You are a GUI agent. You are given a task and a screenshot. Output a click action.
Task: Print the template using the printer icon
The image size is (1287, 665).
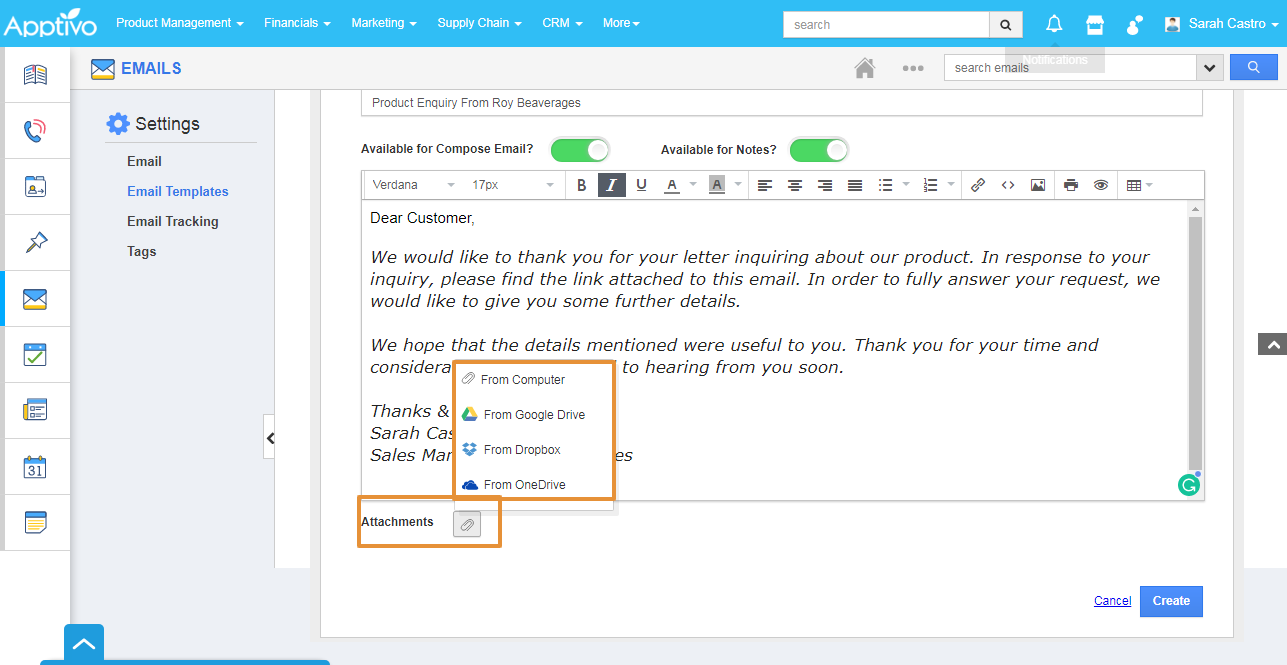coord(1071,185)
